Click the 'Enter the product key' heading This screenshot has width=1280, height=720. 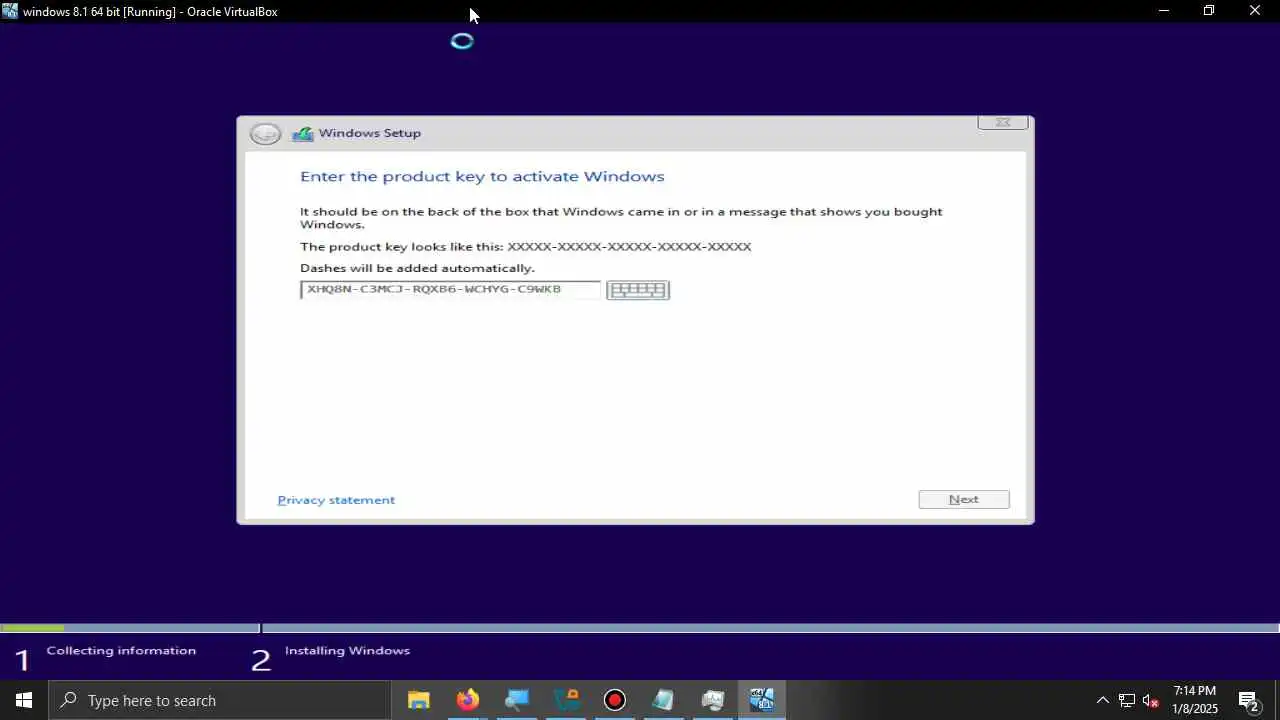pos(482,177)
